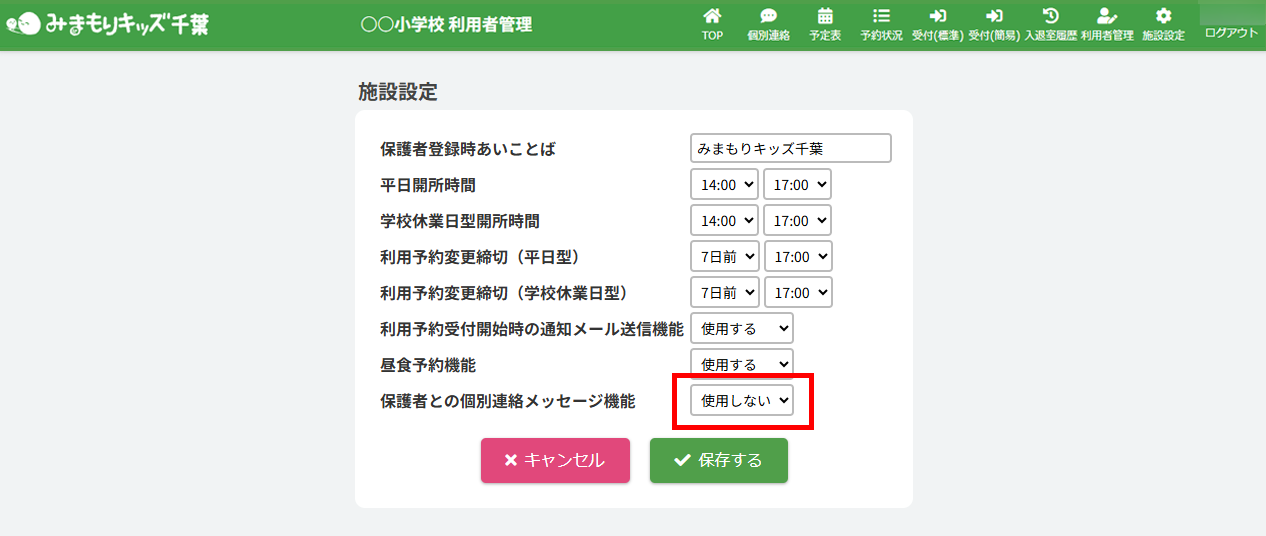Open 保護者との個別連絡メッセージ機能 dropdown
The image size is (1266, 536).
pyautogui.click(x=741, y=400)
